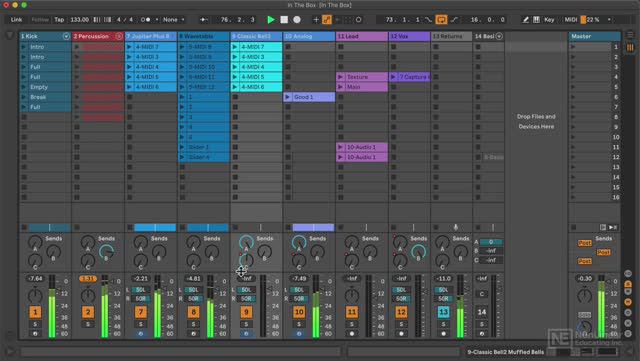640x361 pixels.
Task: Launch the Good 1 clip on Analog
Action: (x=288, y=97)
